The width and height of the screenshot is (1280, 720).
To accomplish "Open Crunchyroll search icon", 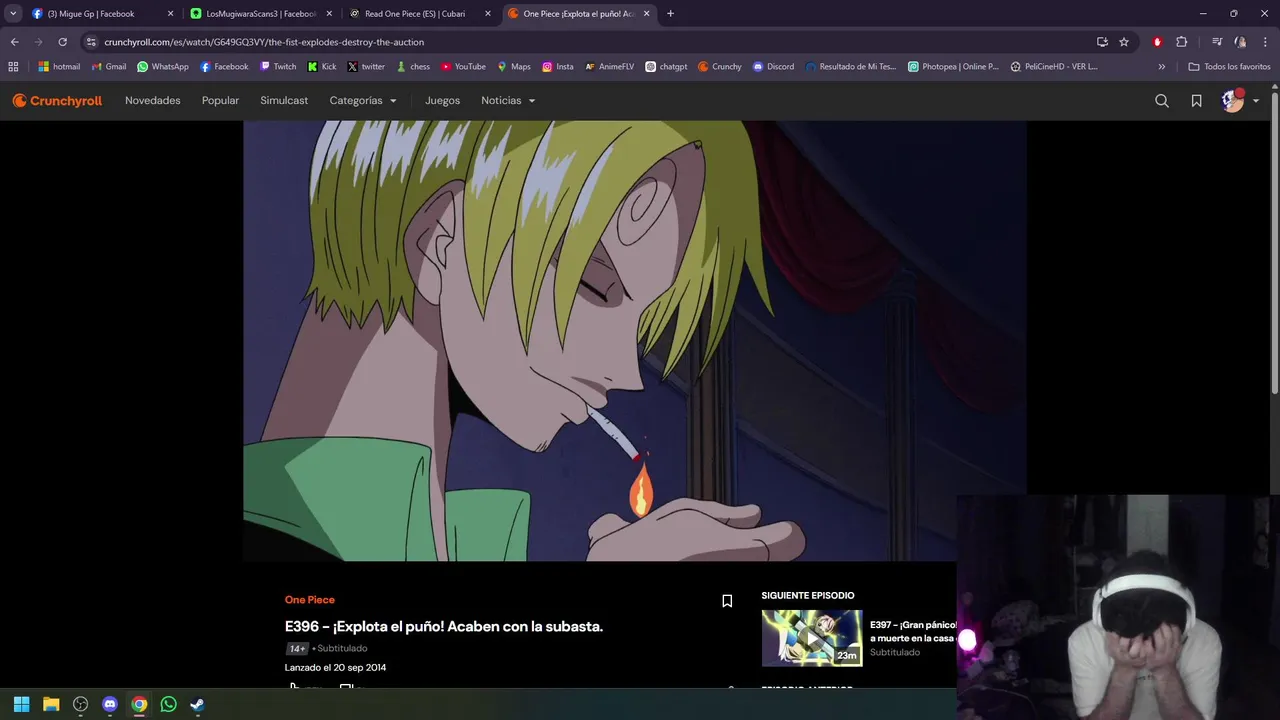I will click(x=1161, y=101).
